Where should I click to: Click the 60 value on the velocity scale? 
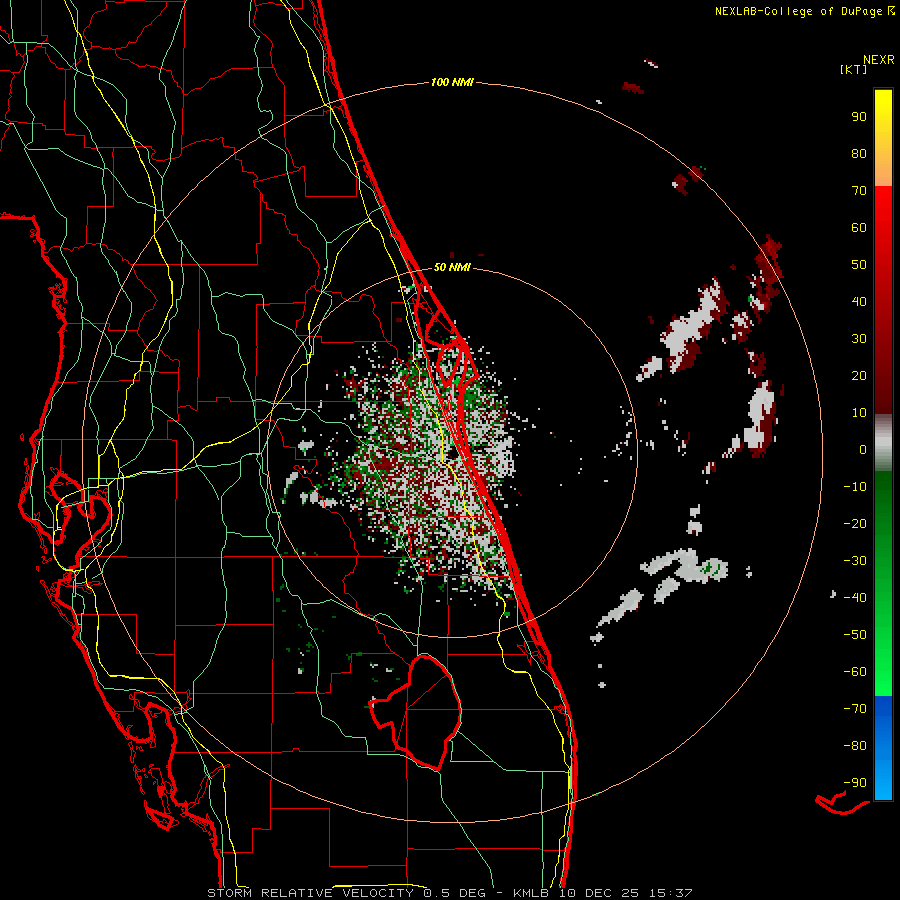click(859, 228)
